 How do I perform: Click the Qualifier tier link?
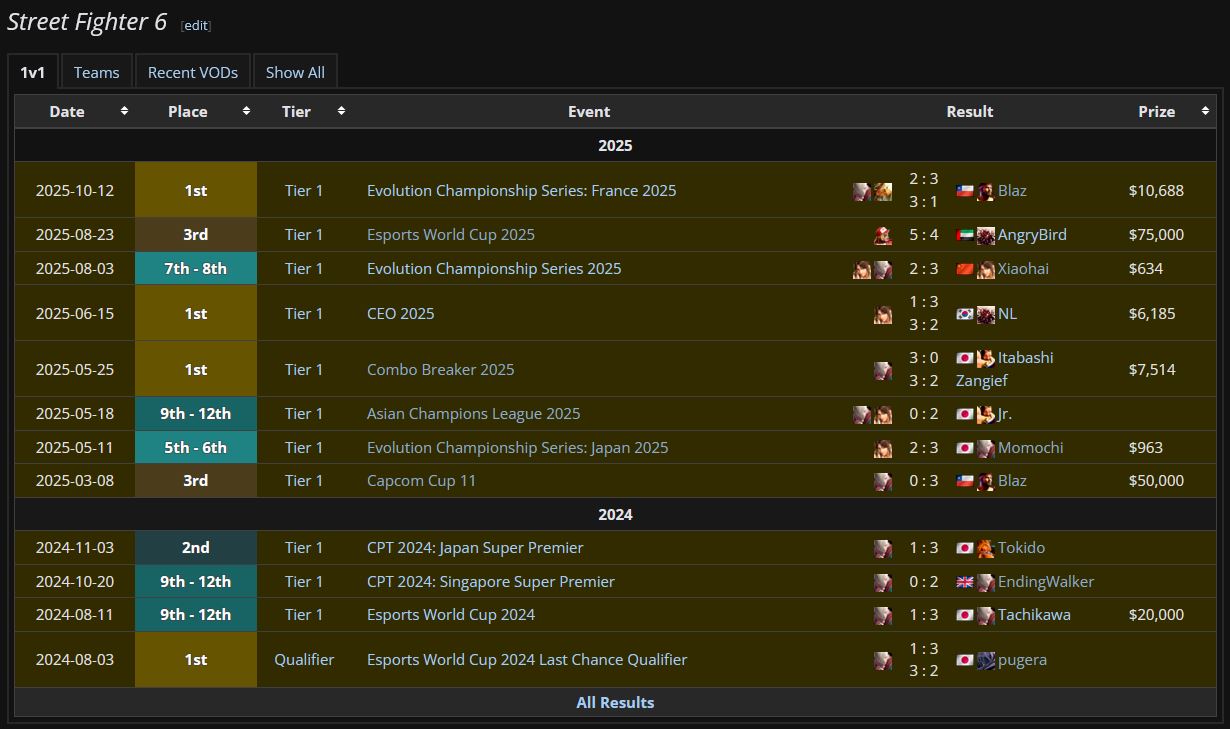tap(304, 660)
